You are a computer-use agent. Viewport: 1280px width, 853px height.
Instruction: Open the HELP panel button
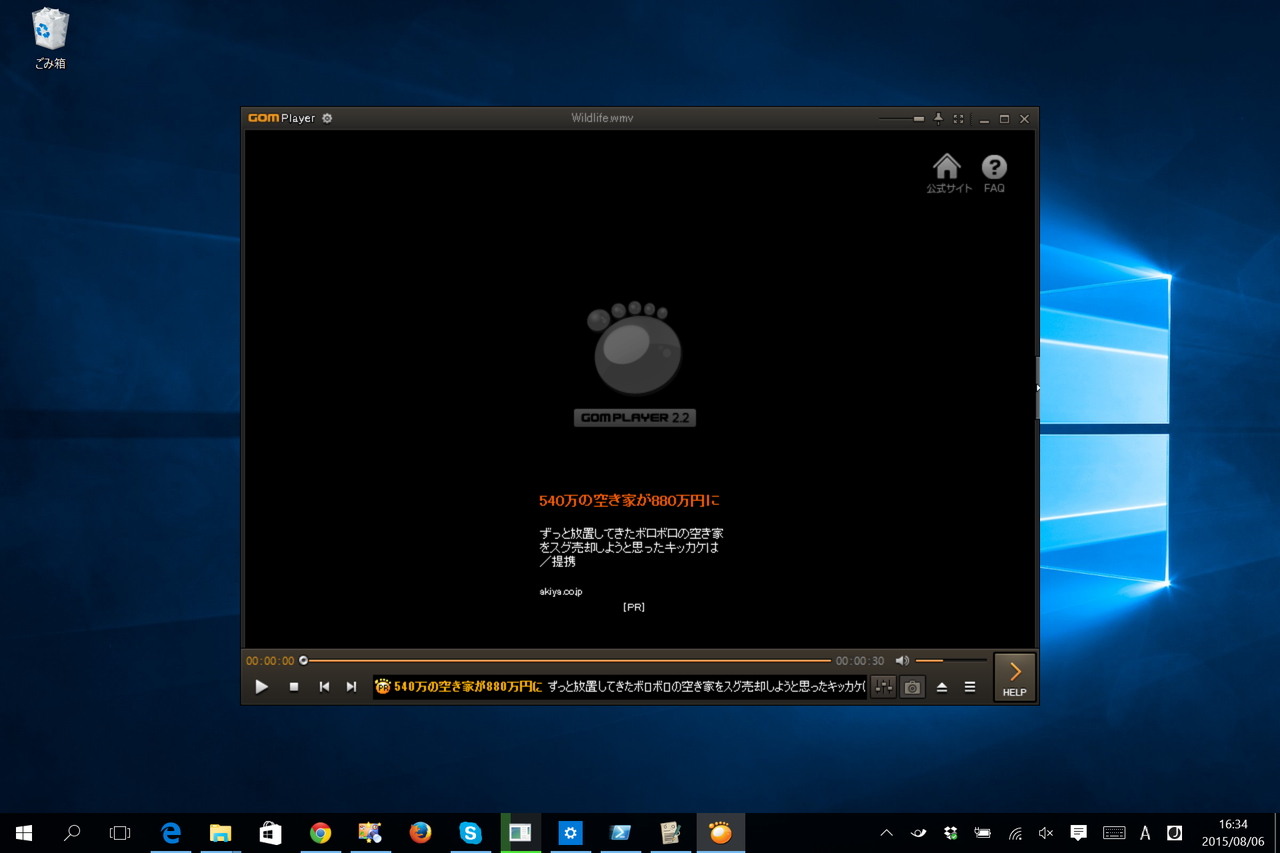(1014, 677)
